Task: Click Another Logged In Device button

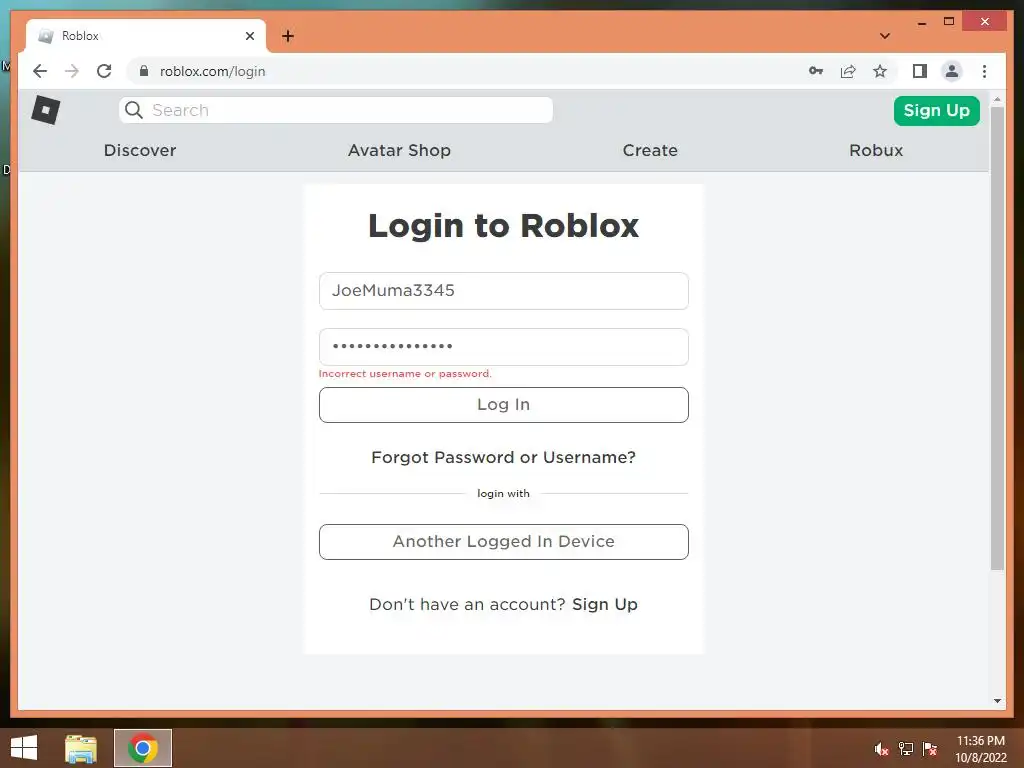Action: click(x=504, y=541)
